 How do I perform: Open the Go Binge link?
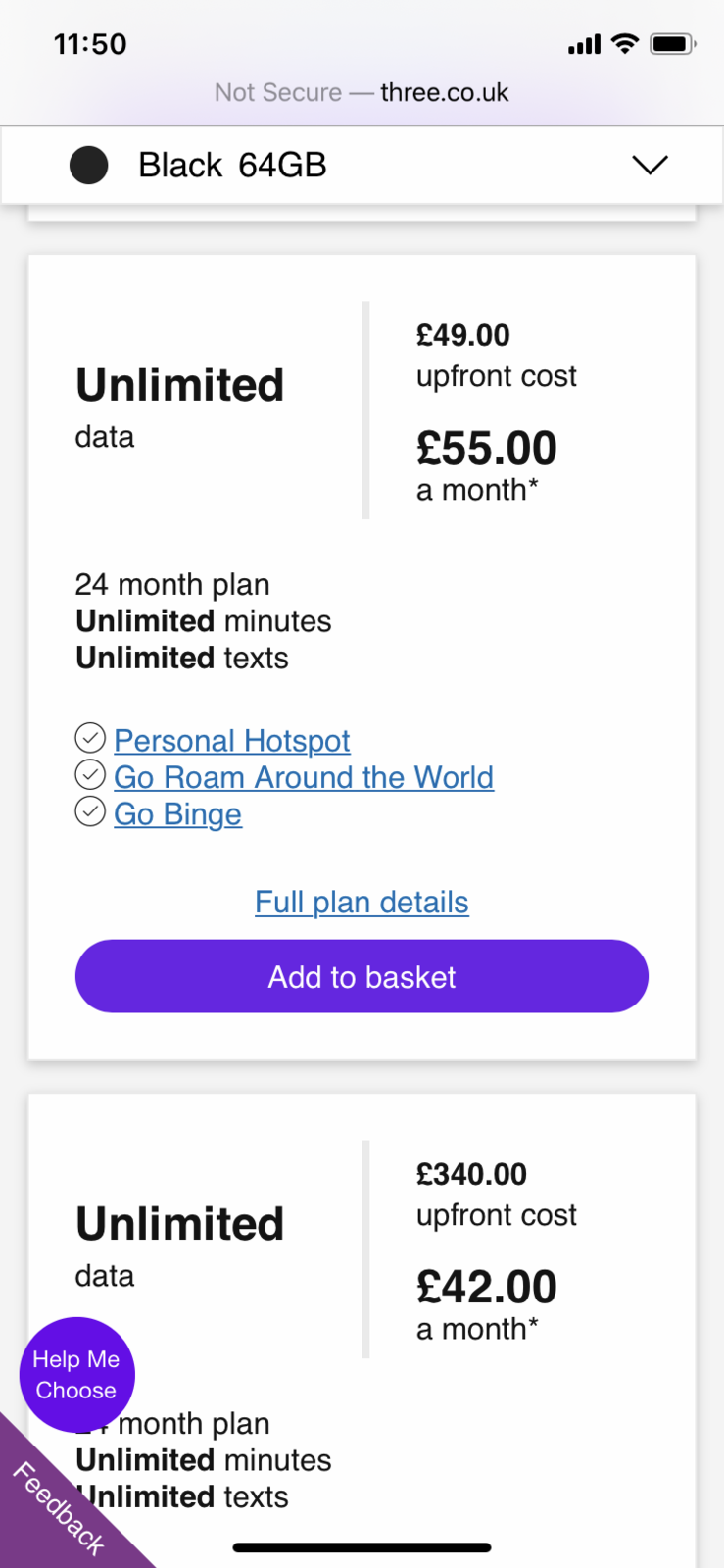pyautogui.click(x=177, y=814)
